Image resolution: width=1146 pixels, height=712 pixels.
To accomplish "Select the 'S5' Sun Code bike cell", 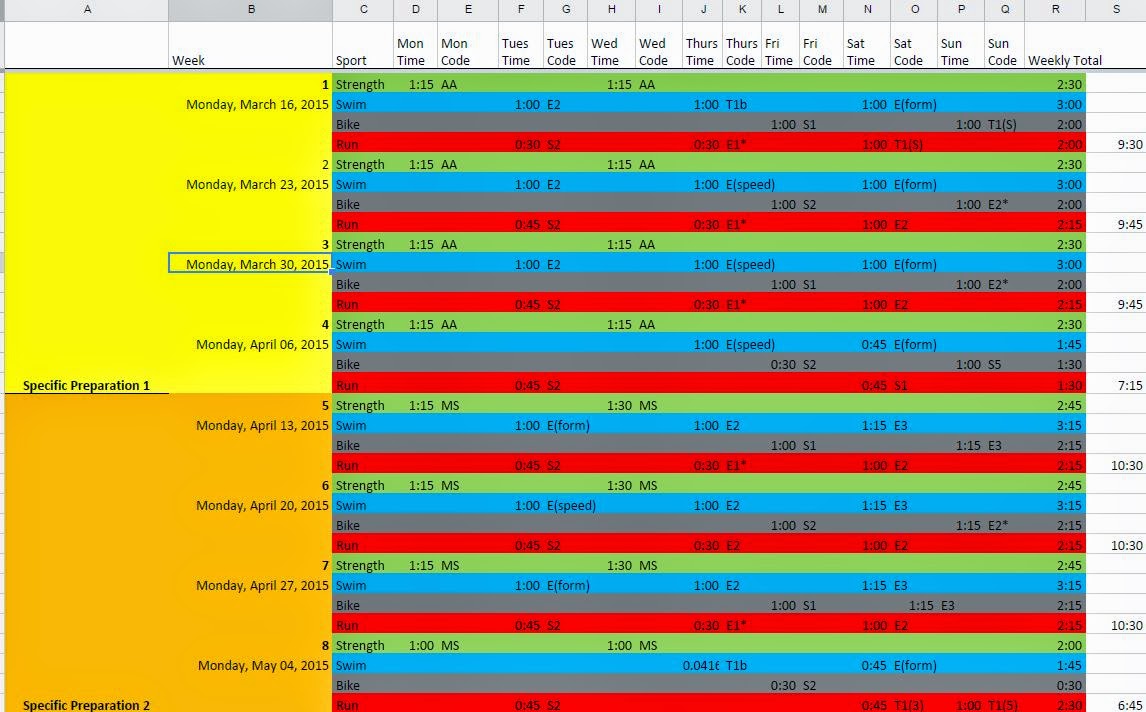I will [1005, 365].
